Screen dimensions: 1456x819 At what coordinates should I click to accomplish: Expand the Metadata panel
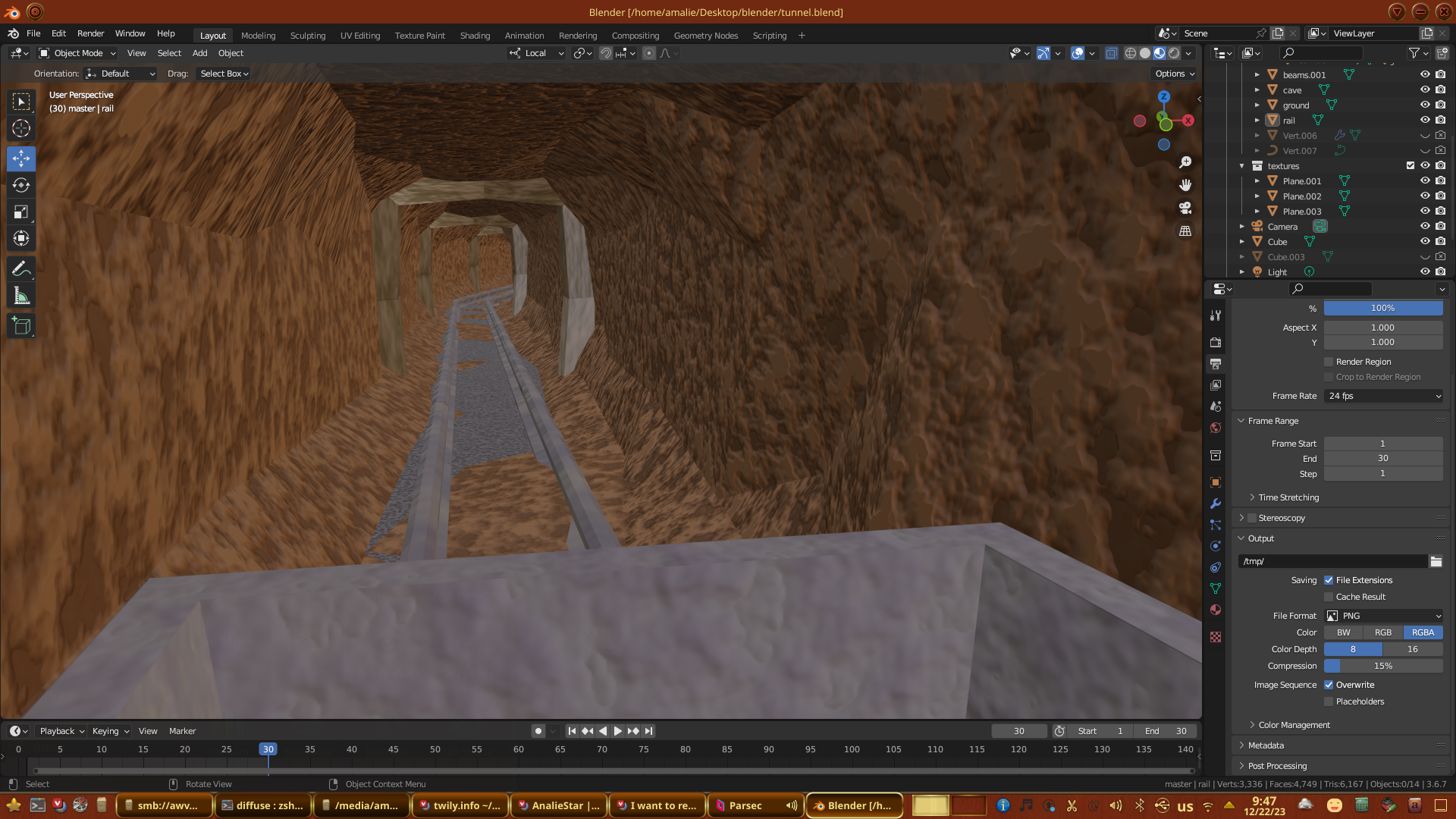tap(1266, 745)
